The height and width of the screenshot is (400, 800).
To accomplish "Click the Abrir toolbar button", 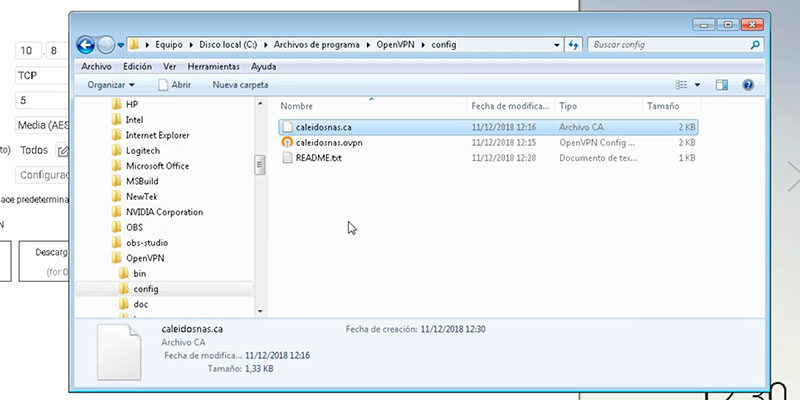I will pos(175,85).
